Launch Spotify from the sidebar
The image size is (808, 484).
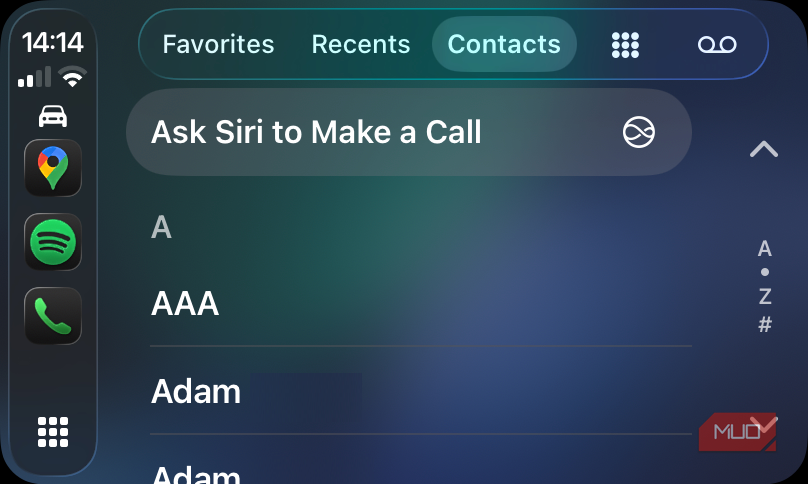[53, 242]
